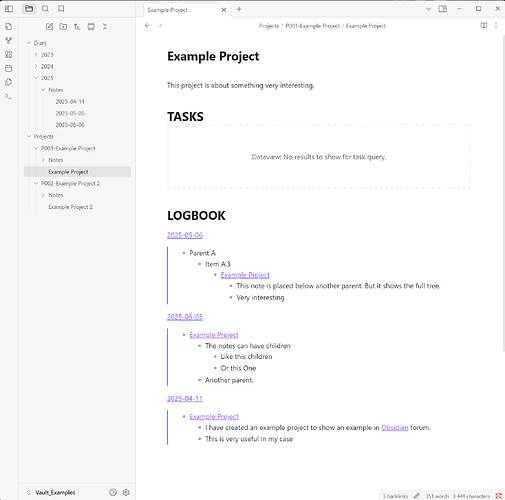This screenshot has height=500, width=505.
Task: Open Example Project link under Item A.3
Action: 245,275
